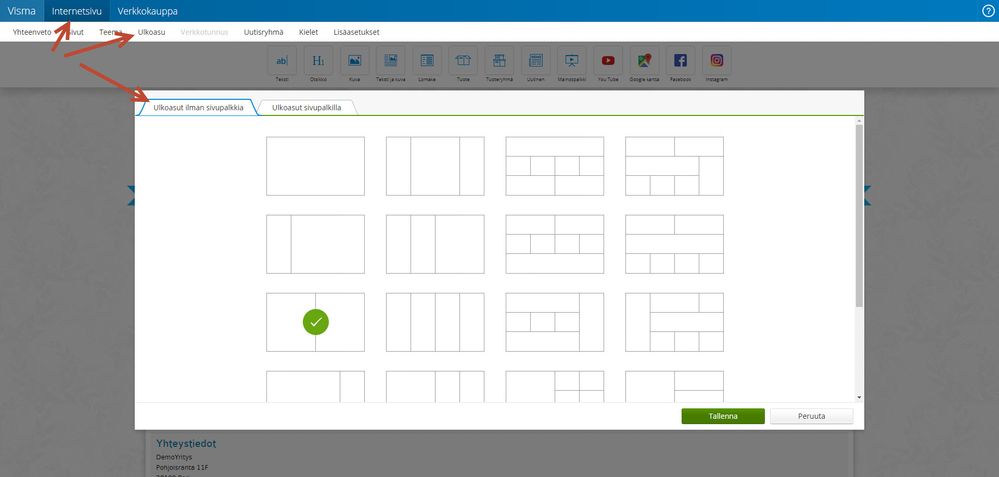The height and width of the screenshot is (477, 999).
Task: Select the Lomake form widget icon
Action: (x=427, y=61)
